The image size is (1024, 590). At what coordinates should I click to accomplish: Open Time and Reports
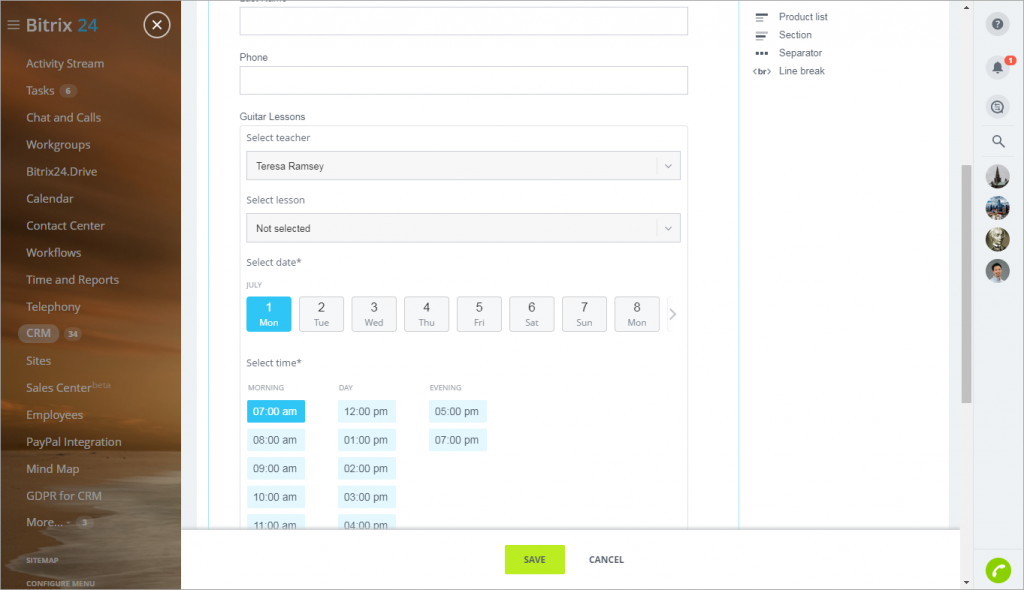pyautogui.click(x=72, y=280)
